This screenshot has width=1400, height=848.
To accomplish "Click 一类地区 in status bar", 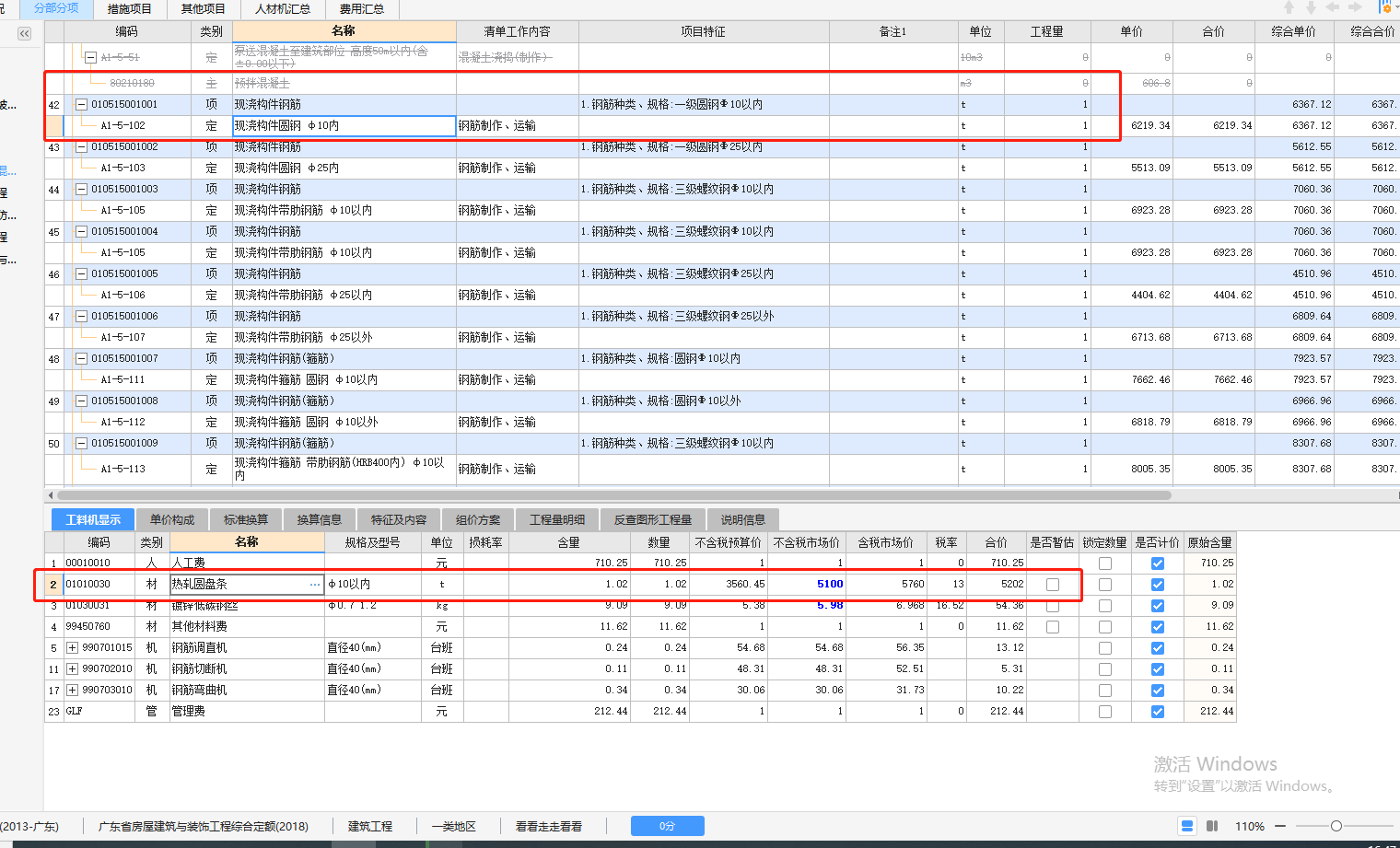I will pos(454,826).
